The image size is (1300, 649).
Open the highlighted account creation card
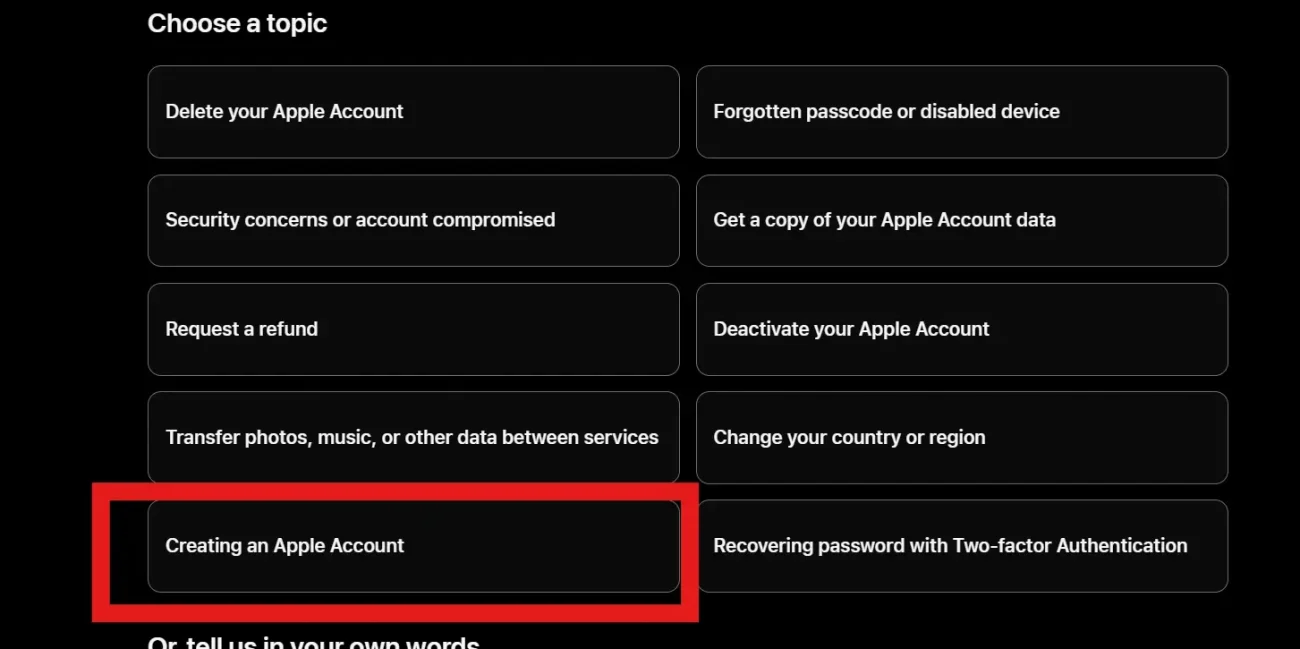pos(413,546)
